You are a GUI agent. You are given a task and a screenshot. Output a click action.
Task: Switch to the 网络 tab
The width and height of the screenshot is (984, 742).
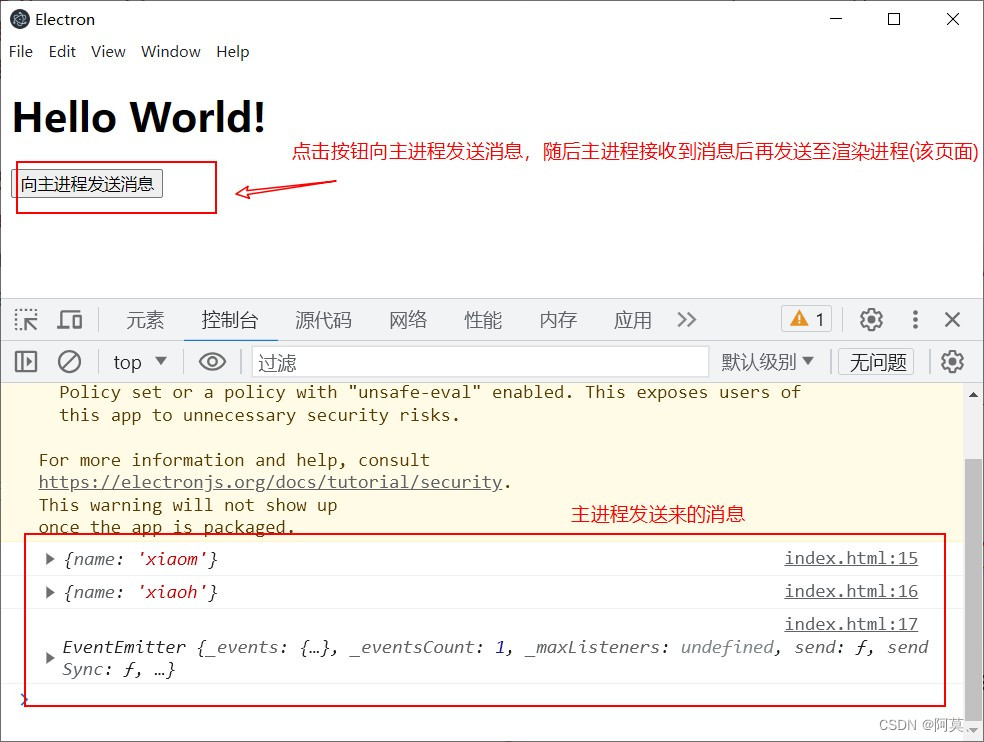point(407,320)
